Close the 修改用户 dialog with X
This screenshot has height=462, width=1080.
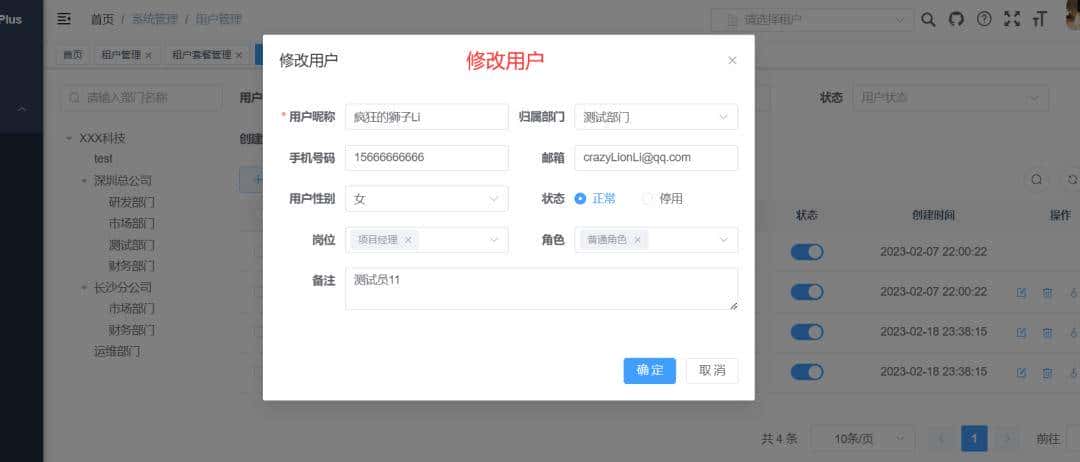732,61
